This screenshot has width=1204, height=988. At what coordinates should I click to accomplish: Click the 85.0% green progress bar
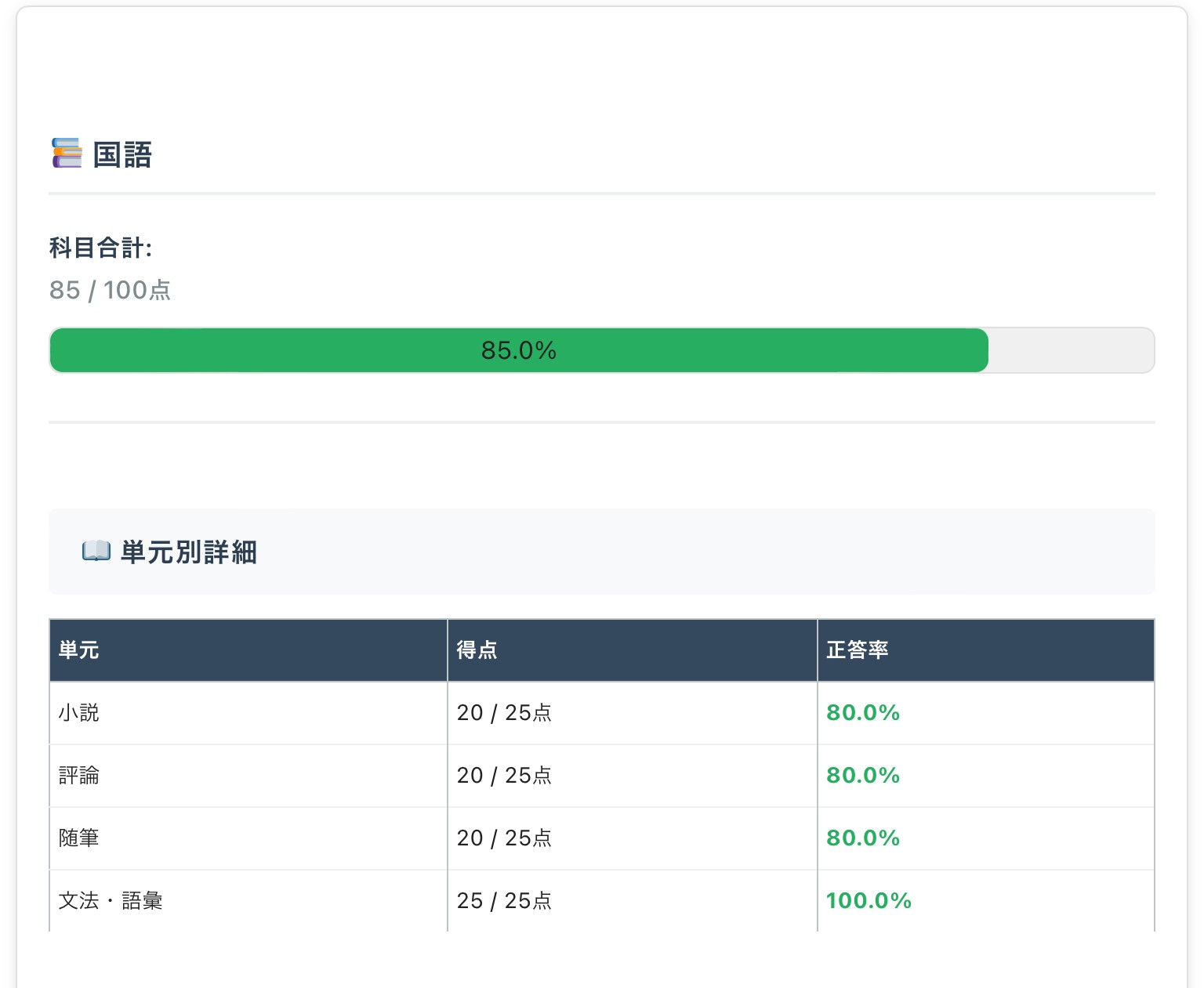(x=518, y=350)
